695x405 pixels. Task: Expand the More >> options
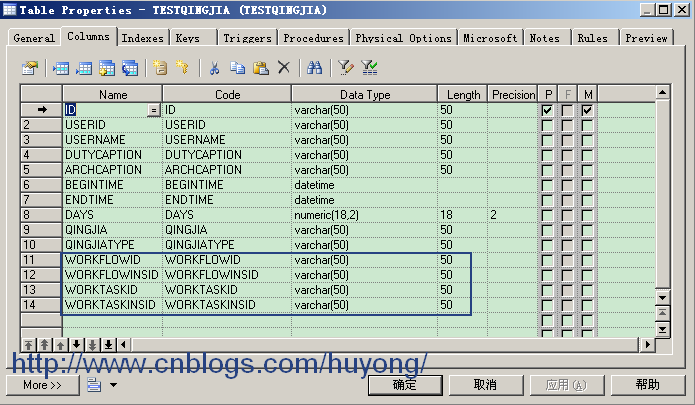click(43, 385)
